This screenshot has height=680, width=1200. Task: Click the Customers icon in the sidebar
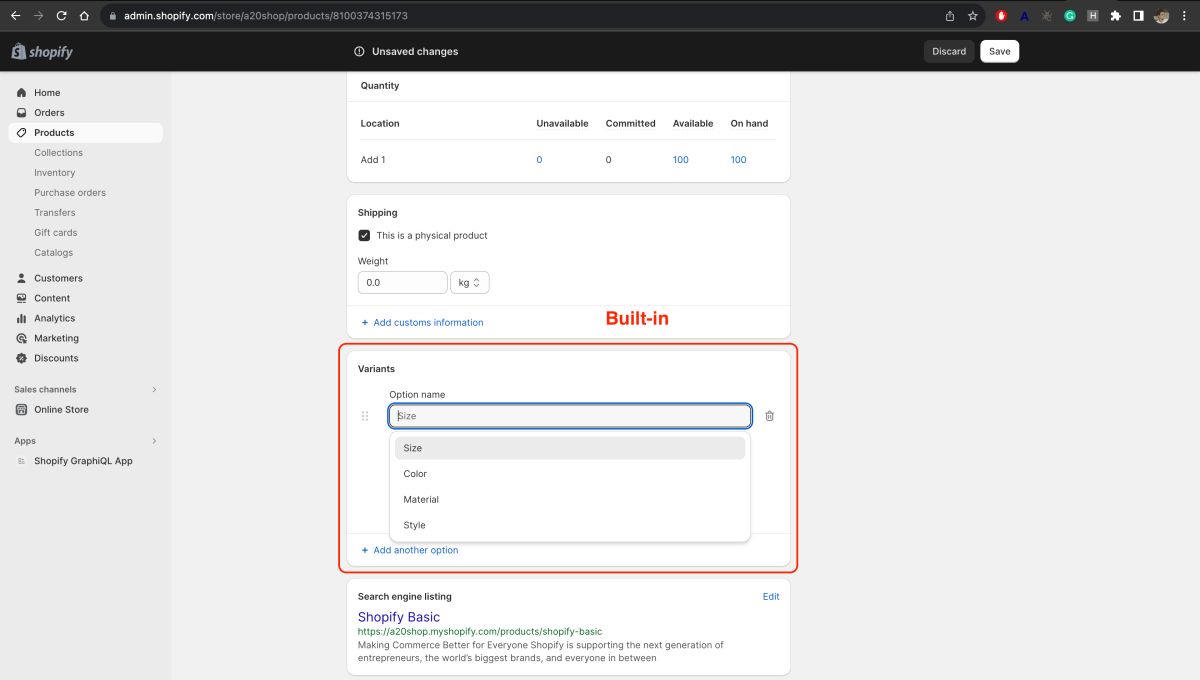[22, 278]
